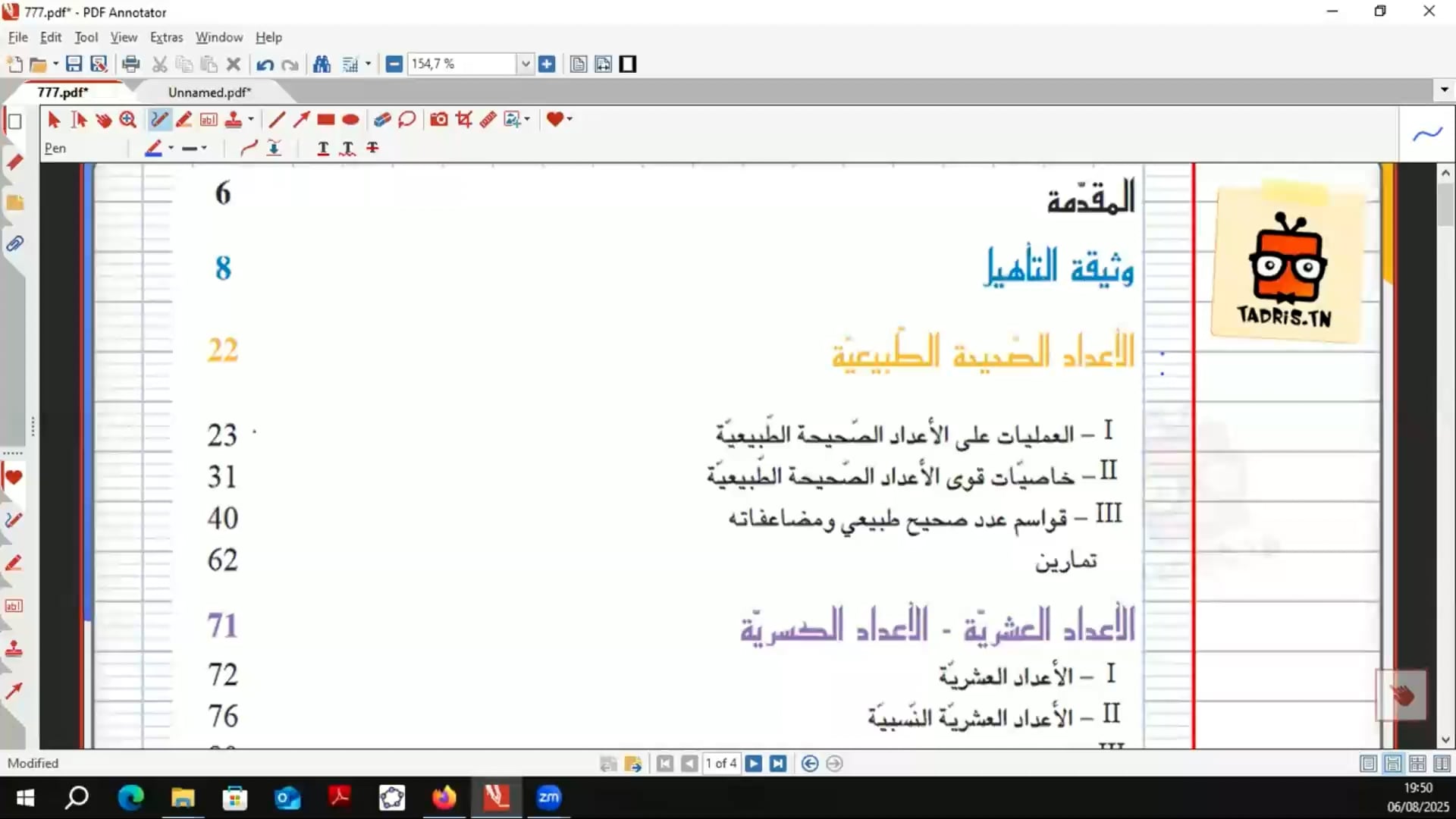This screenshot has width=1456, height=819.
Task: Open the Extras menu
Action: [x=166, y=37]
